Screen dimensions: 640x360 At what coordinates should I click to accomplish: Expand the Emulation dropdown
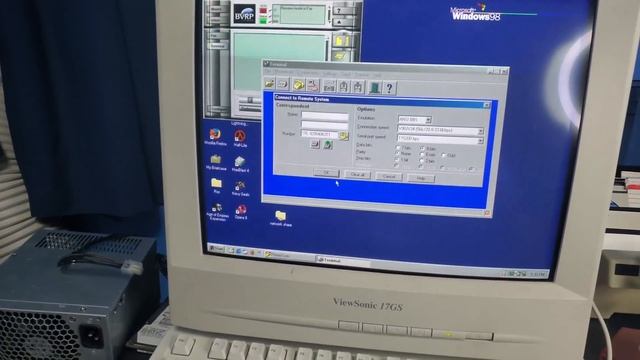point(428,120)
